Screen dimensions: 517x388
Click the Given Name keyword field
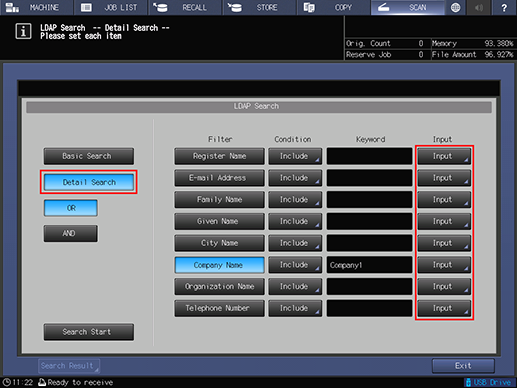[x=370, y=221]
